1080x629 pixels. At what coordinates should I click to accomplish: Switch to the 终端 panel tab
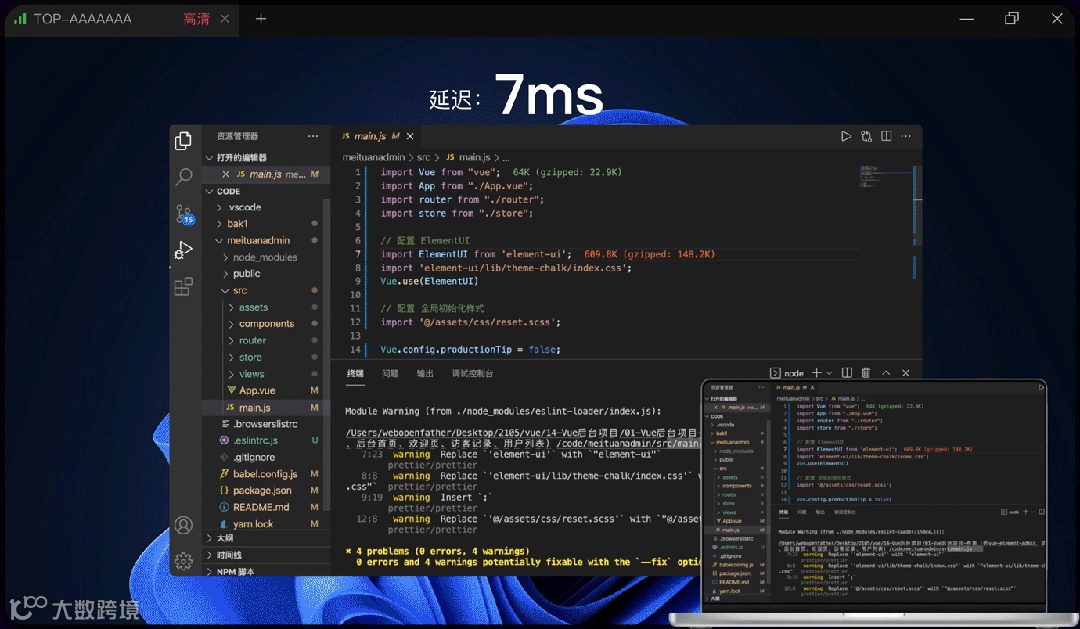pos(355,373)
